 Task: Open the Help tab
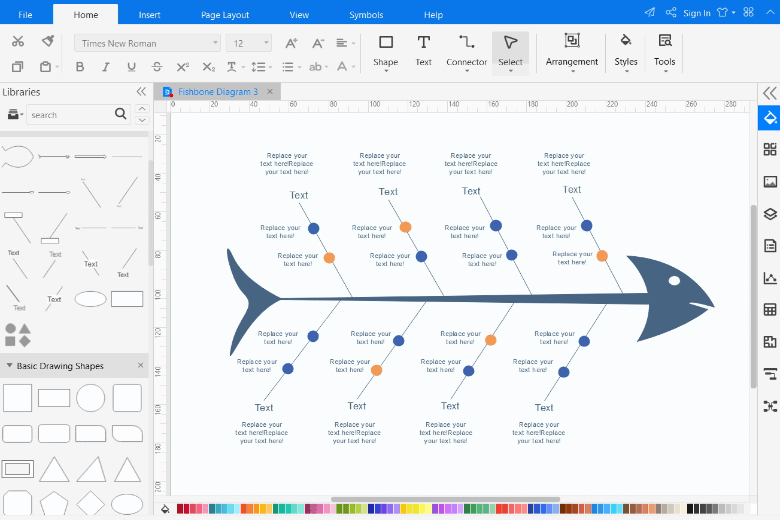433,15
